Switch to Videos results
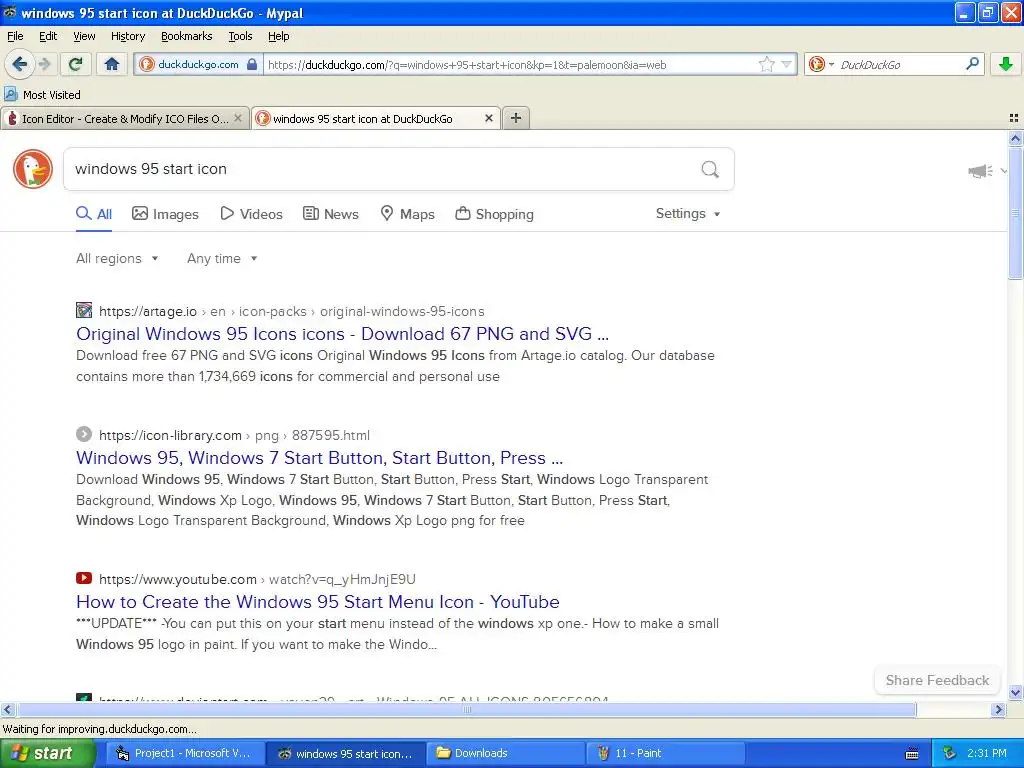 (251, 214)
